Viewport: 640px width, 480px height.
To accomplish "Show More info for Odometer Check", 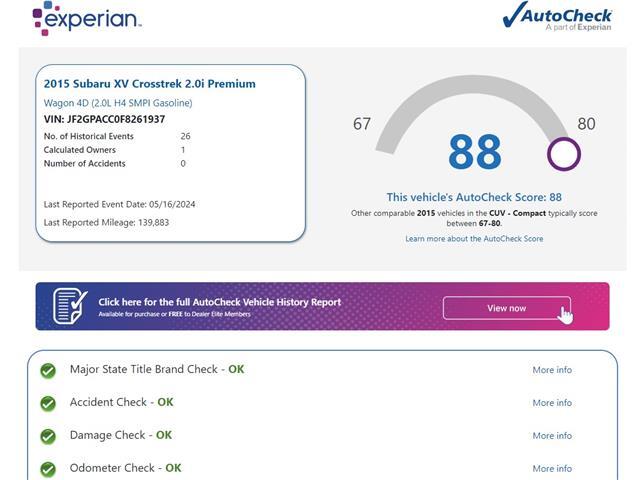I will [552, 468].
